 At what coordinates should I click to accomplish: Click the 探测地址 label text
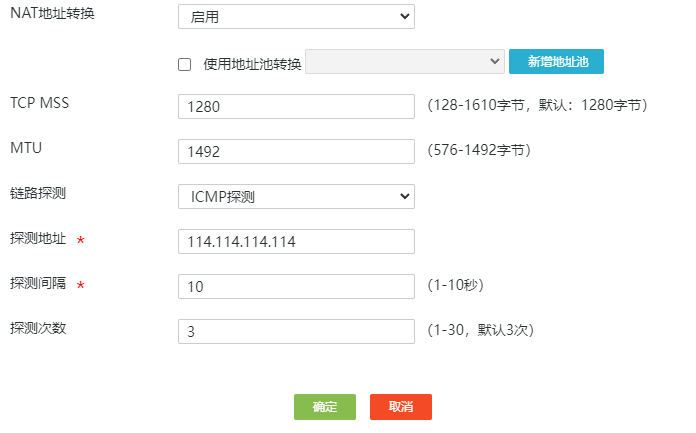tap(38, 238)
